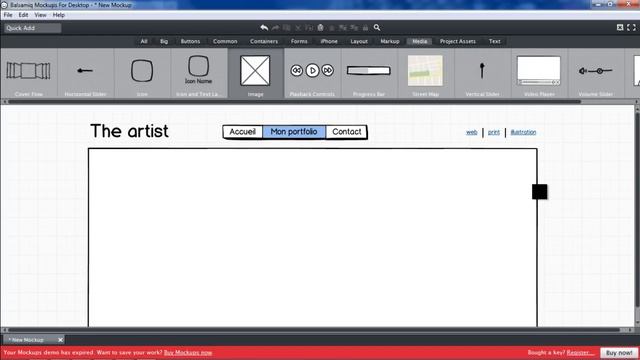The width and height of the screenshot is (640, 360).
Task: Click the Redo arrow icon
Action: pyautogui.click(x=276, y=28)
